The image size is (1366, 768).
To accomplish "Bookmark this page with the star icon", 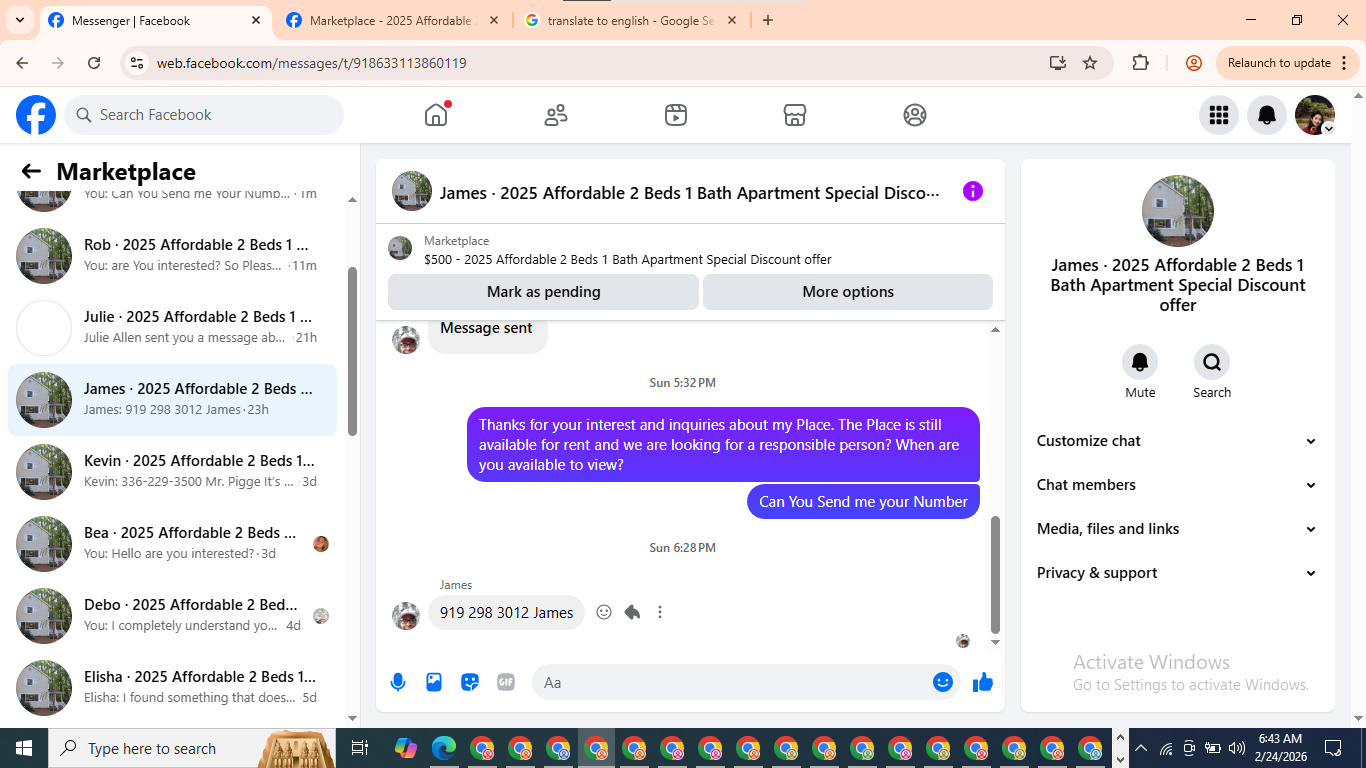I will (1090, 63).
